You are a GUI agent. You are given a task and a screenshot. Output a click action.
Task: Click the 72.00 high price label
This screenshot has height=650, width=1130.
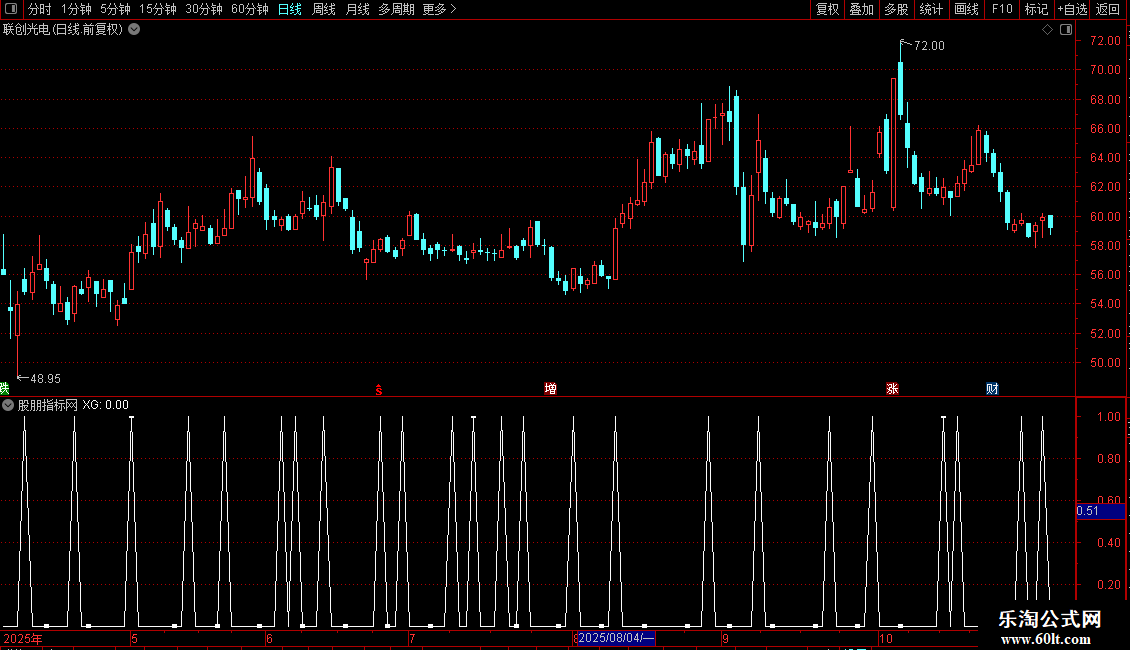coord(929,45)
